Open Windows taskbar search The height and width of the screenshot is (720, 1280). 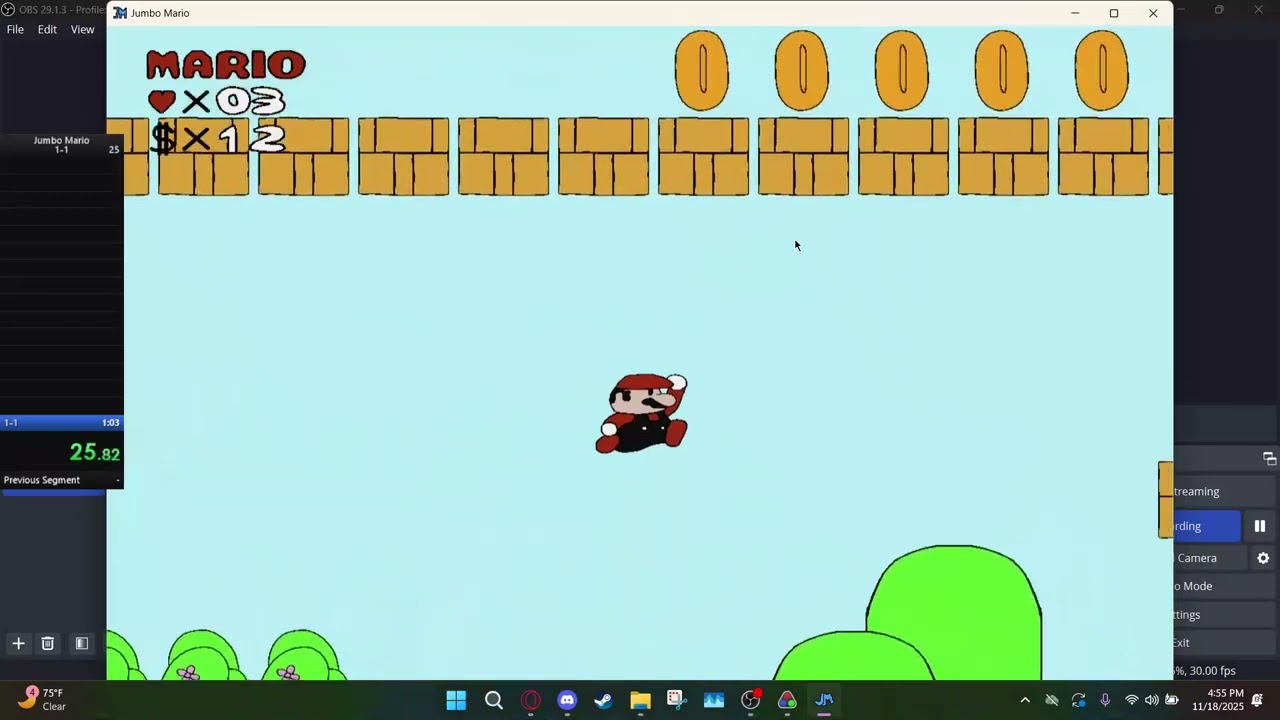click(x=494, y=700)
